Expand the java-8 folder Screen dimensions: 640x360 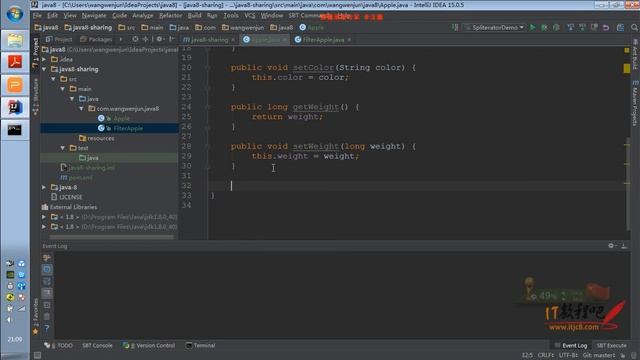pos(44,187)
